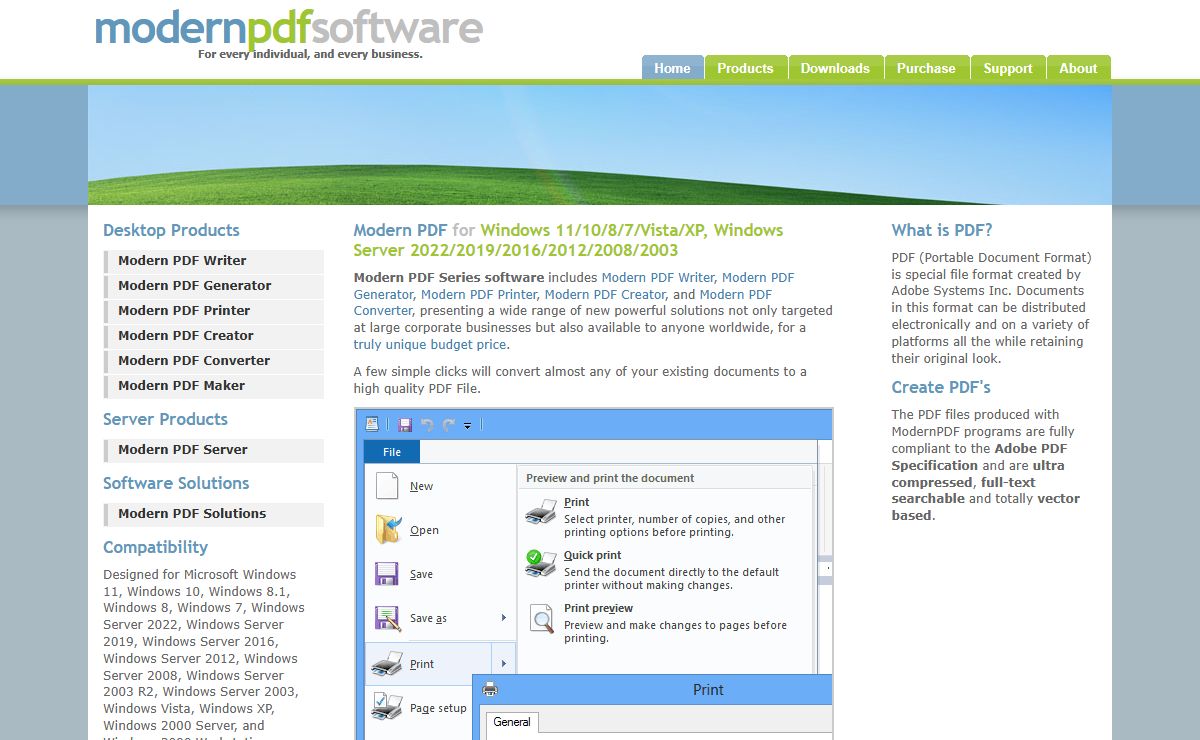The height and width of the screenshot is (740, 1200).
Task: Open Modern PDF Printer in sidebar
Action: click(213, 311)
